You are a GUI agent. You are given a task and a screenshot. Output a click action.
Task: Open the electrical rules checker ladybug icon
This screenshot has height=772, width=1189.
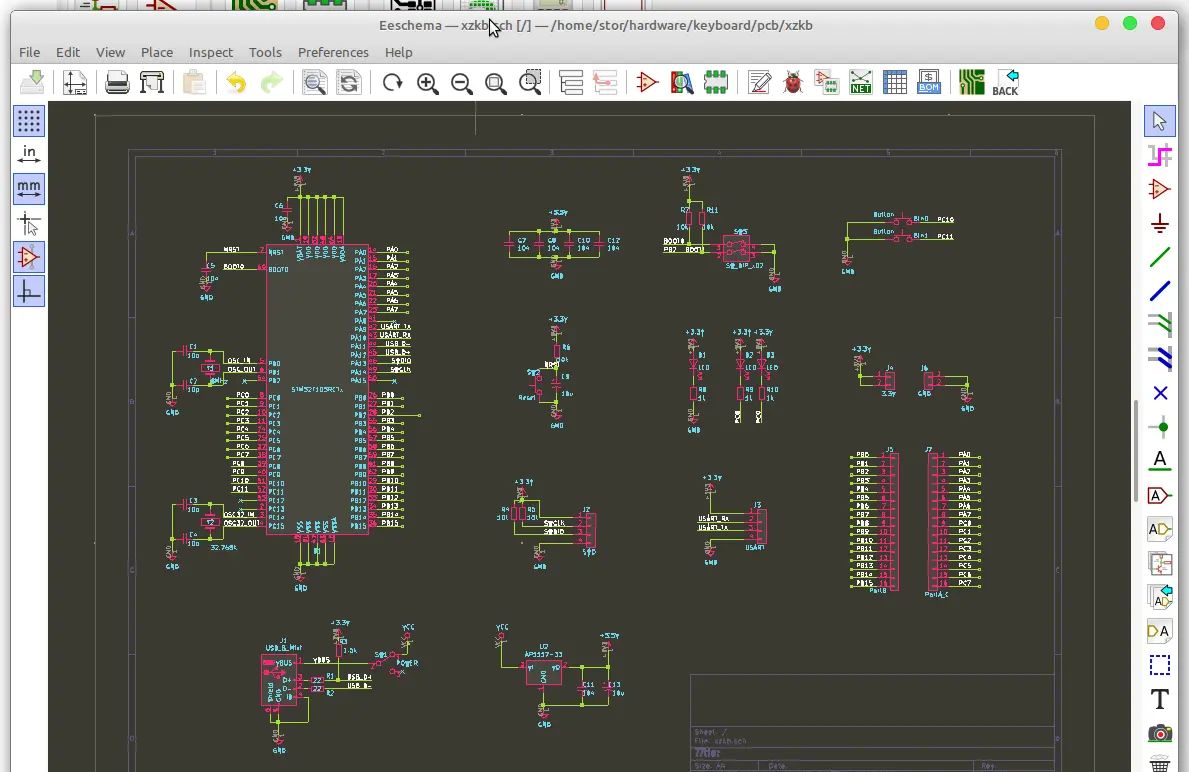tap(793, 82)
